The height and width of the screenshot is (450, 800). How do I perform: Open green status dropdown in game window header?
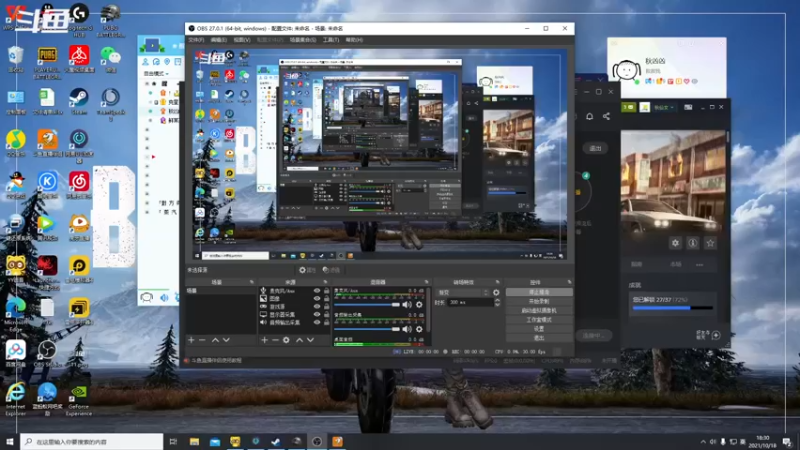click(663, 107)
